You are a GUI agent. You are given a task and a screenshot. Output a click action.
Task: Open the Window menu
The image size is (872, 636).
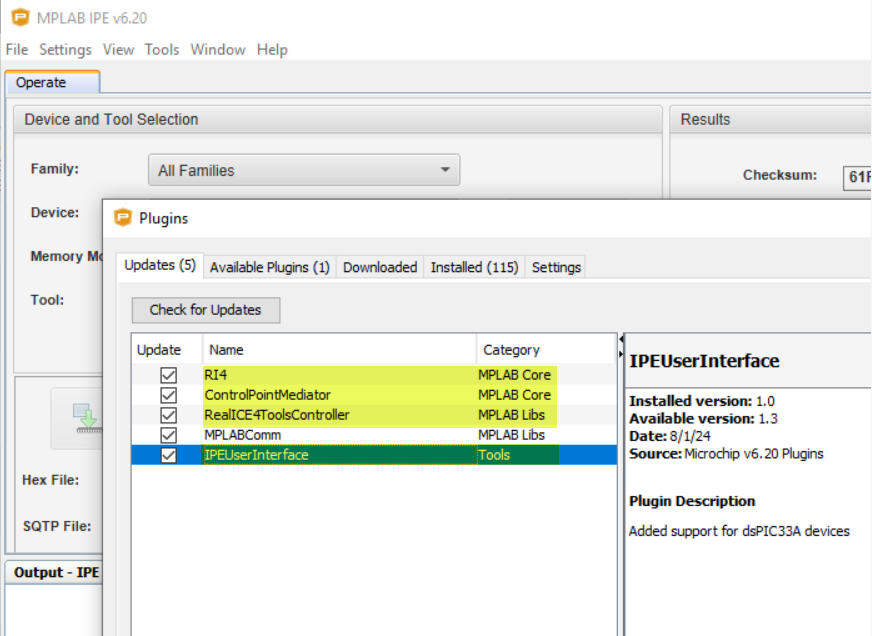pos(218,49)
